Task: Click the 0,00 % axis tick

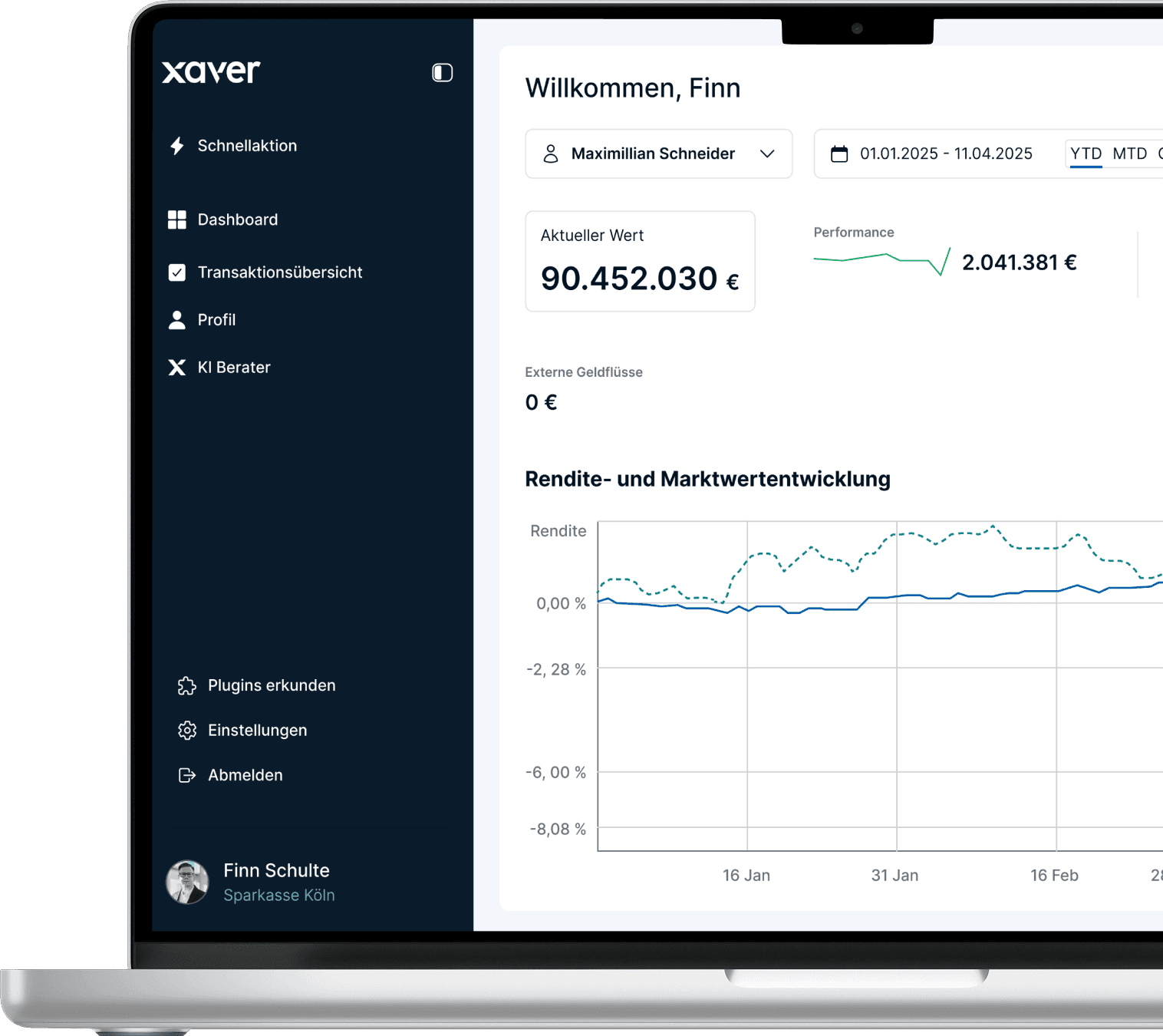Action: (561, 604)
